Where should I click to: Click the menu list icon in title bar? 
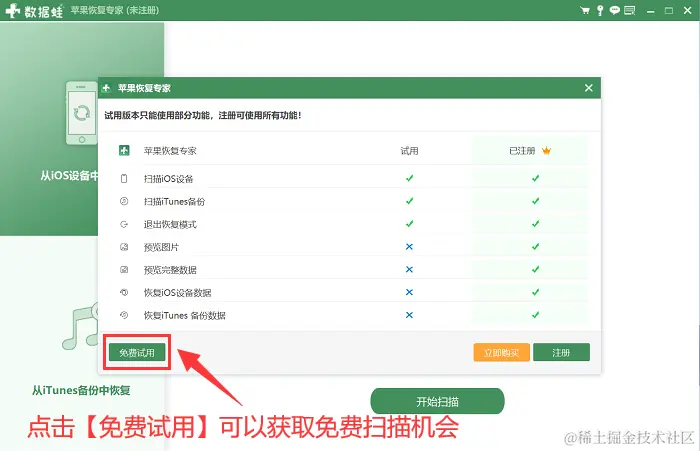629,10
